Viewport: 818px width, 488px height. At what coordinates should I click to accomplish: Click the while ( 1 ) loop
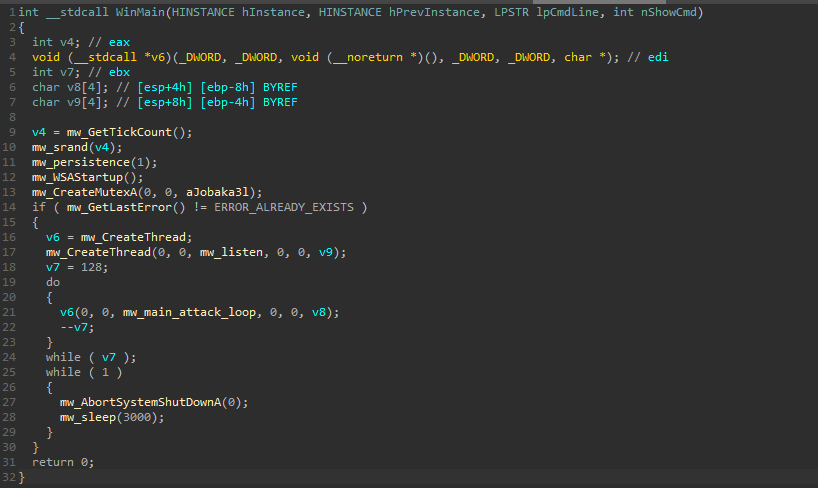84,373
